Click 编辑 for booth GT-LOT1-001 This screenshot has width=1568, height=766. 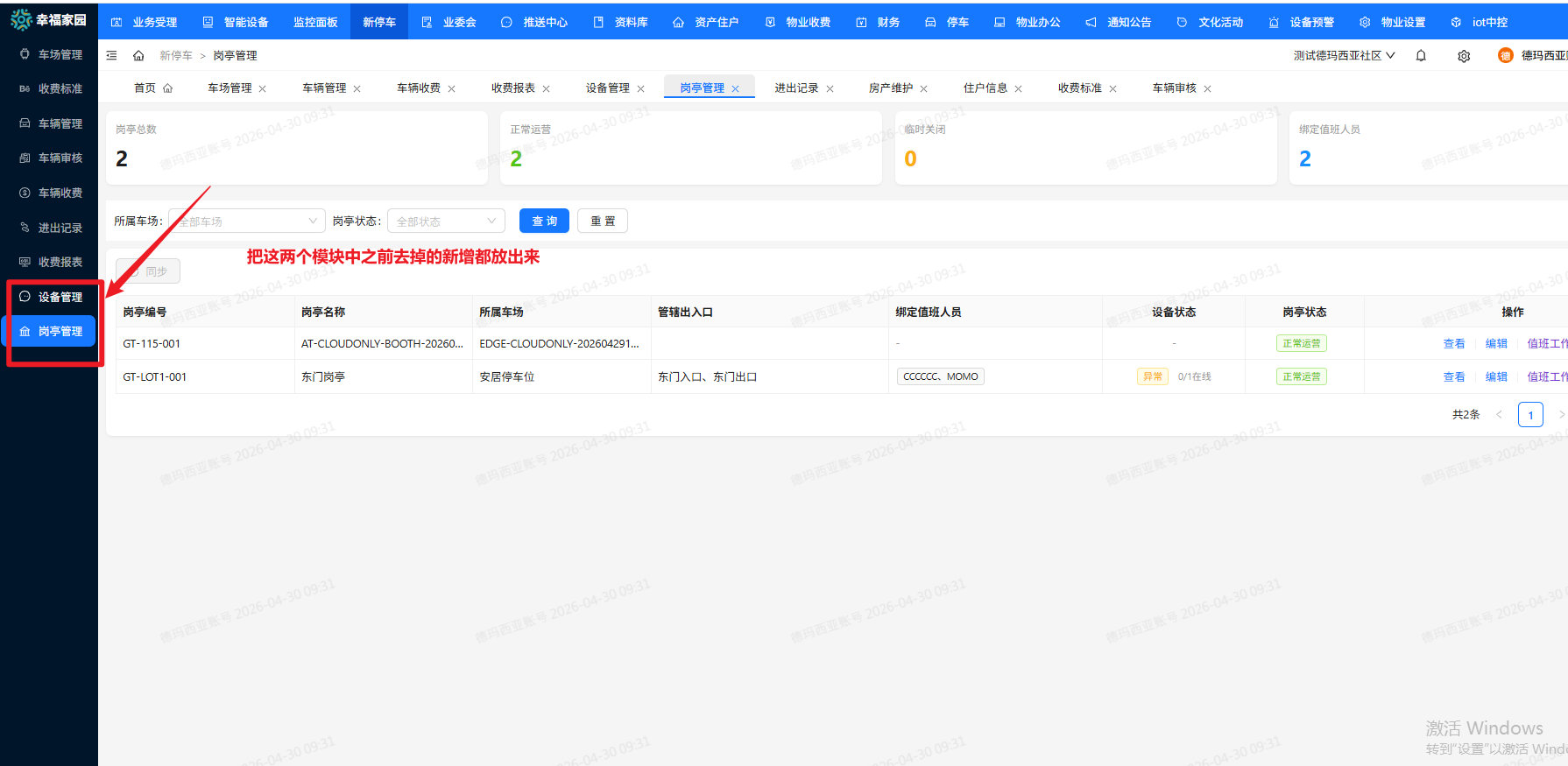point(1496,376)
